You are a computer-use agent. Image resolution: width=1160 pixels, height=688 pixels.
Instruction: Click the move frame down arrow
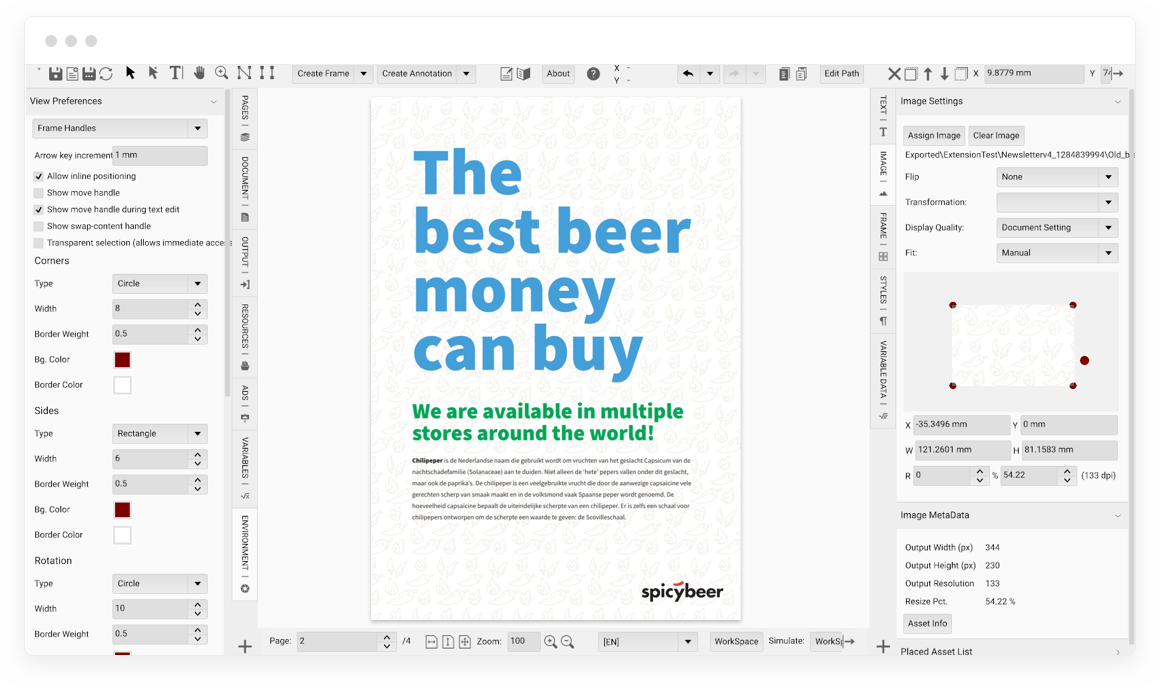point(944,73)
